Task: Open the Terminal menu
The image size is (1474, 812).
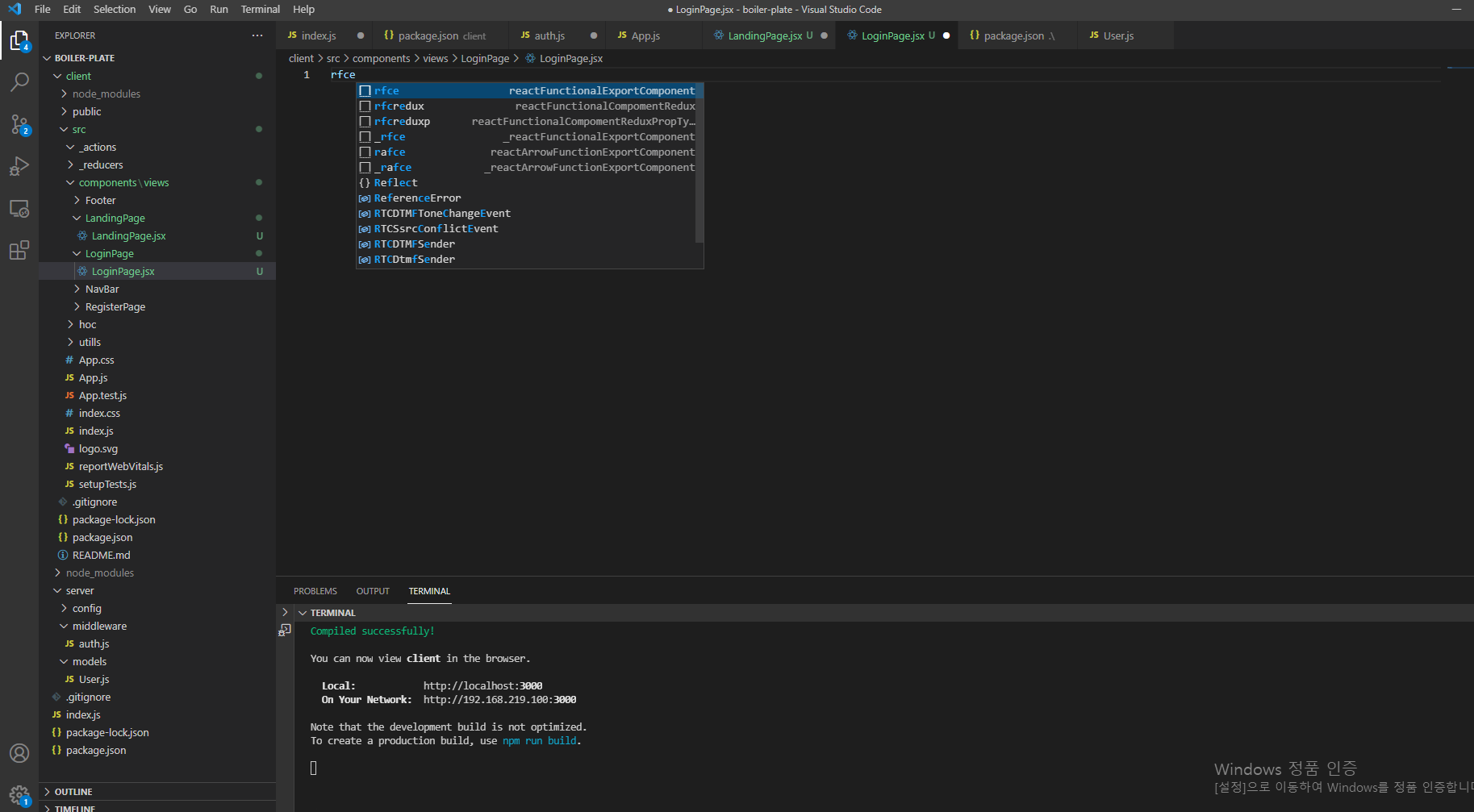Action: coord(261,9)
